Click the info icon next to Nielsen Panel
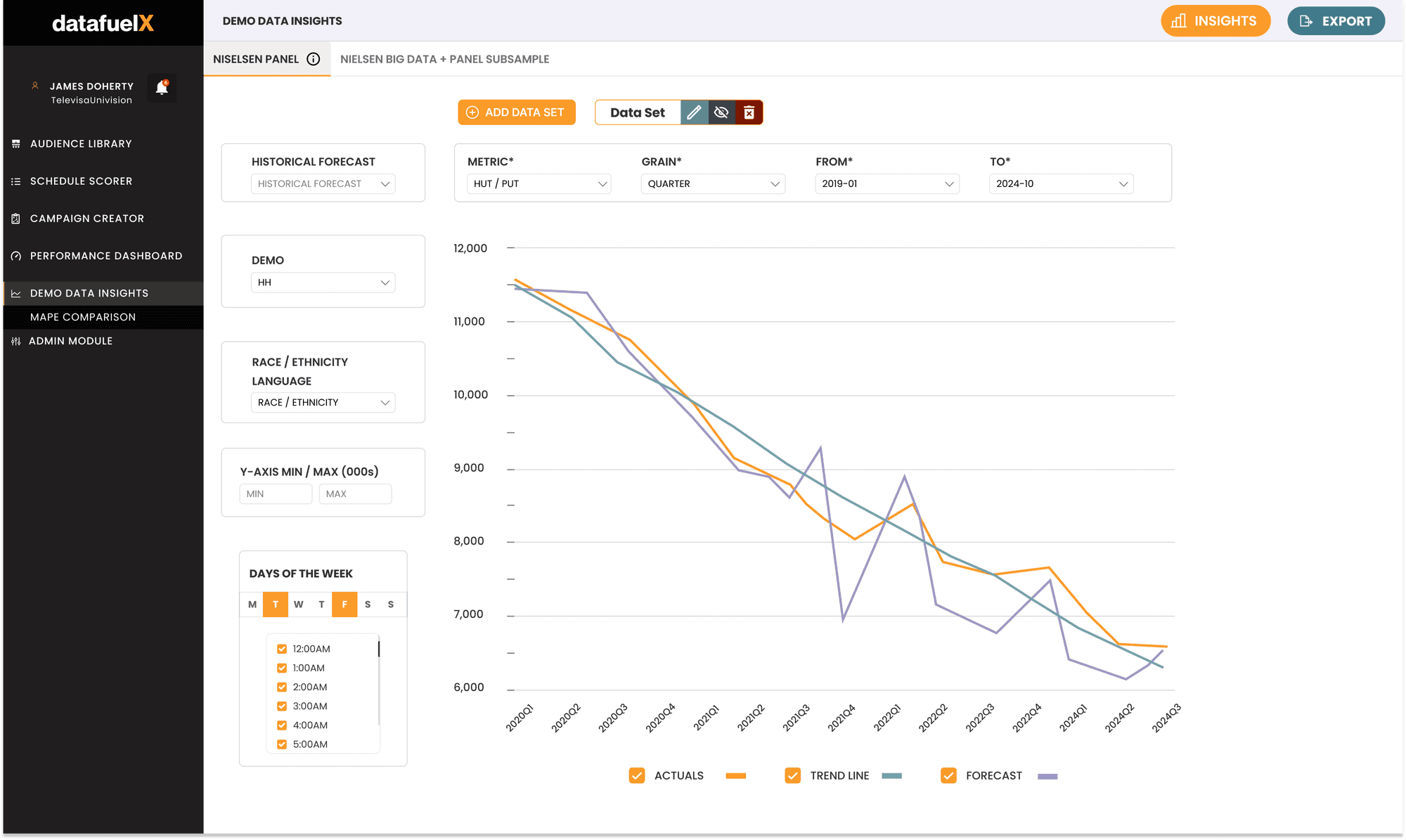Image resolution: width=1406 pixels, height=840 pixels. click(x=314, y=59)
